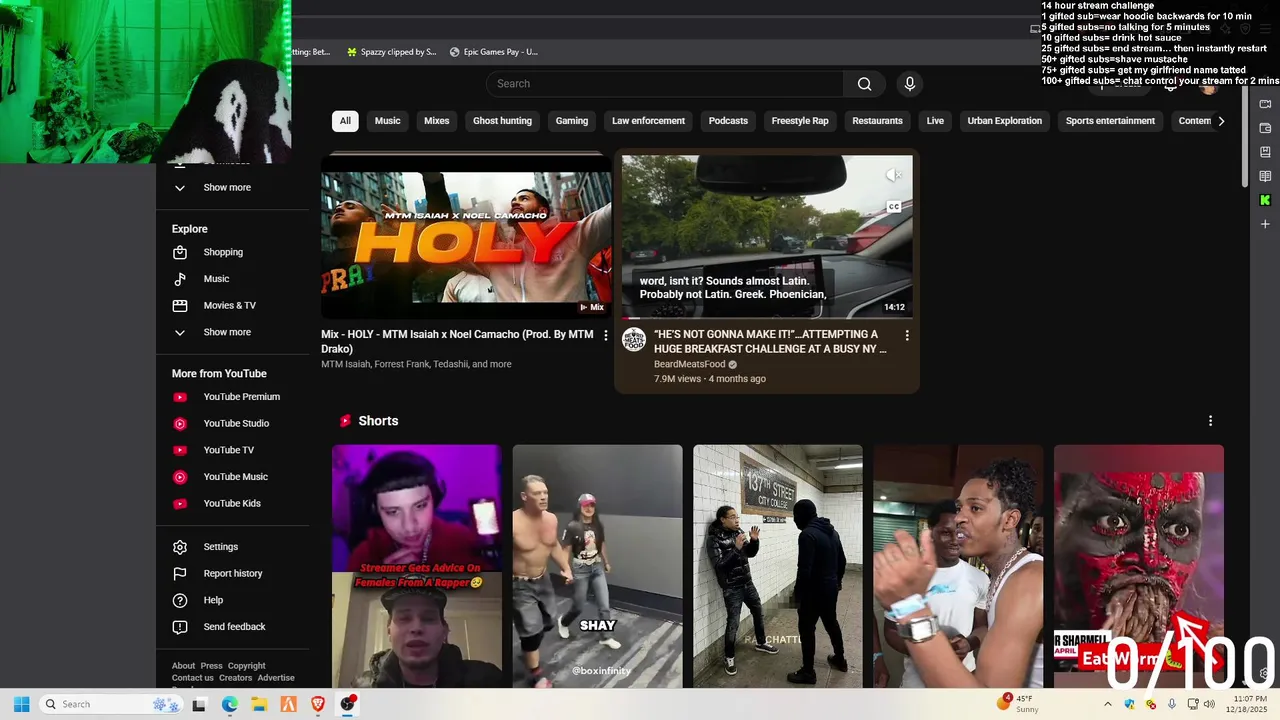
Task: Select the Law enforcement filter chip
Action: pos(648,121)
